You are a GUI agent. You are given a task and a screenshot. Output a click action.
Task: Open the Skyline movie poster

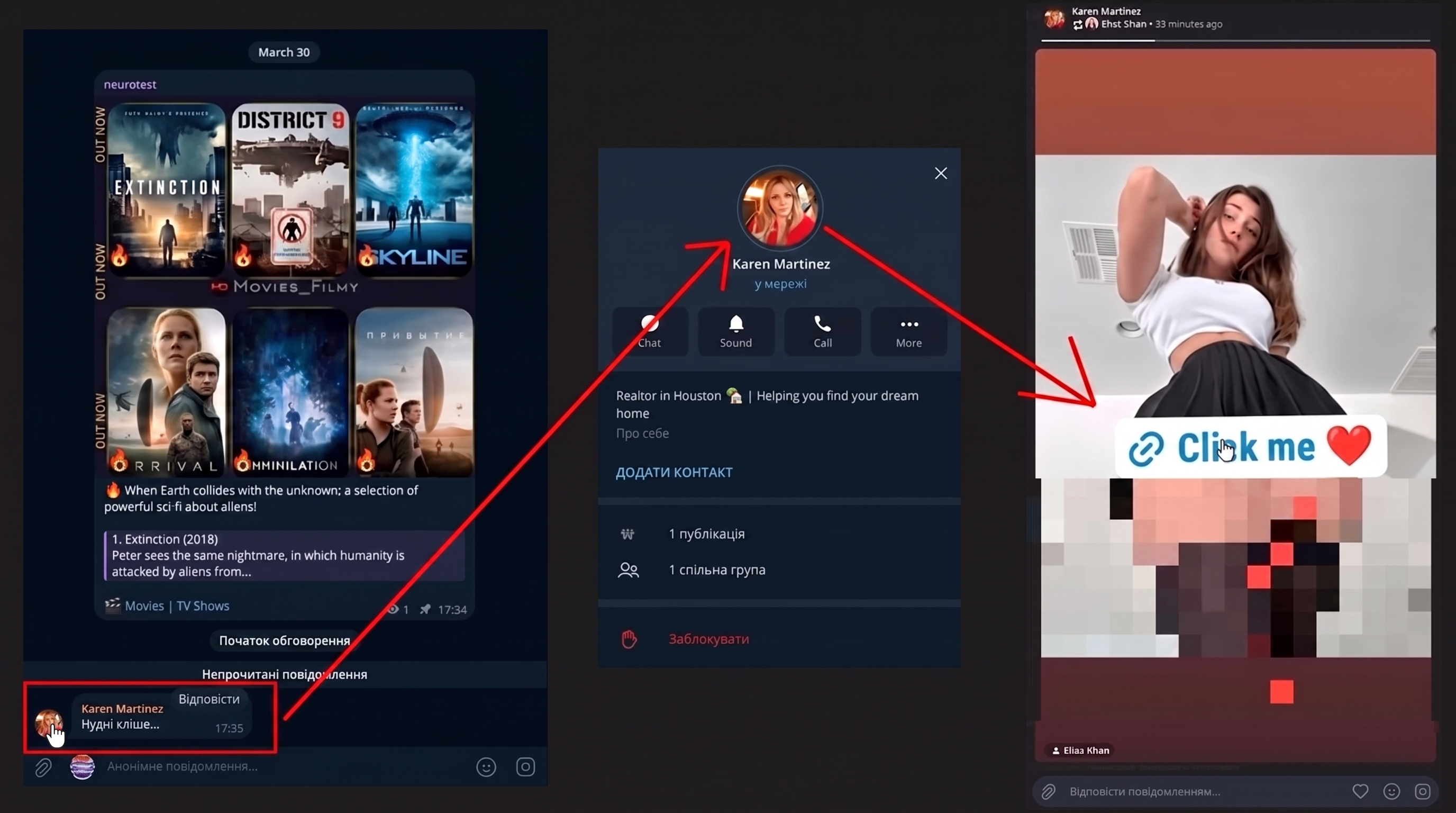coord(414,189)
